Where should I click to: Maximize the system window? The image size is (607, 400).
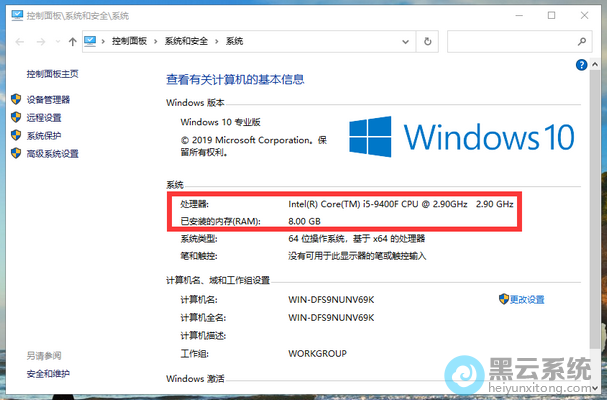[x=551, y=15]
